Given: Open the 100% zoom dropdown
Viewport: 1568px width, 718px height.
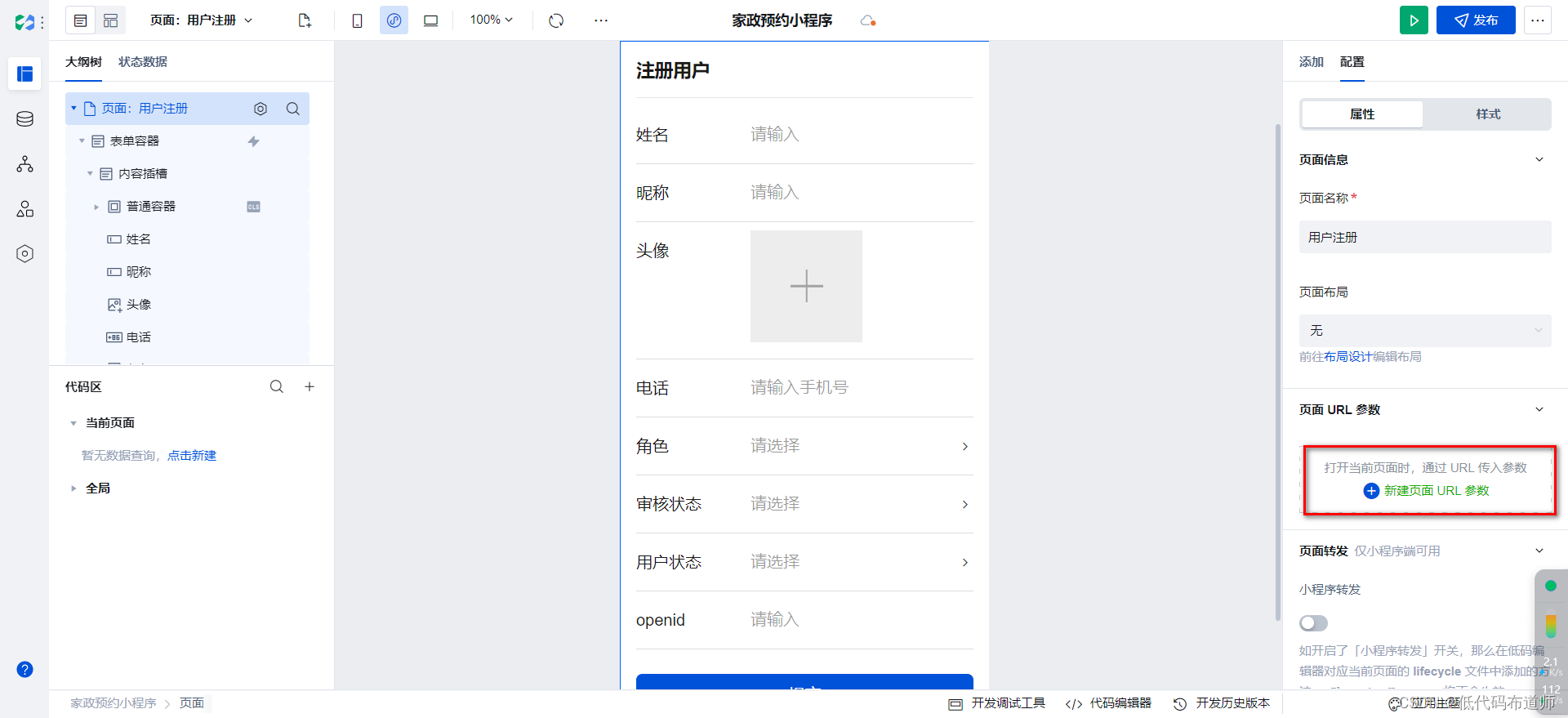Looking at the screenshot, I should (491, 20).
